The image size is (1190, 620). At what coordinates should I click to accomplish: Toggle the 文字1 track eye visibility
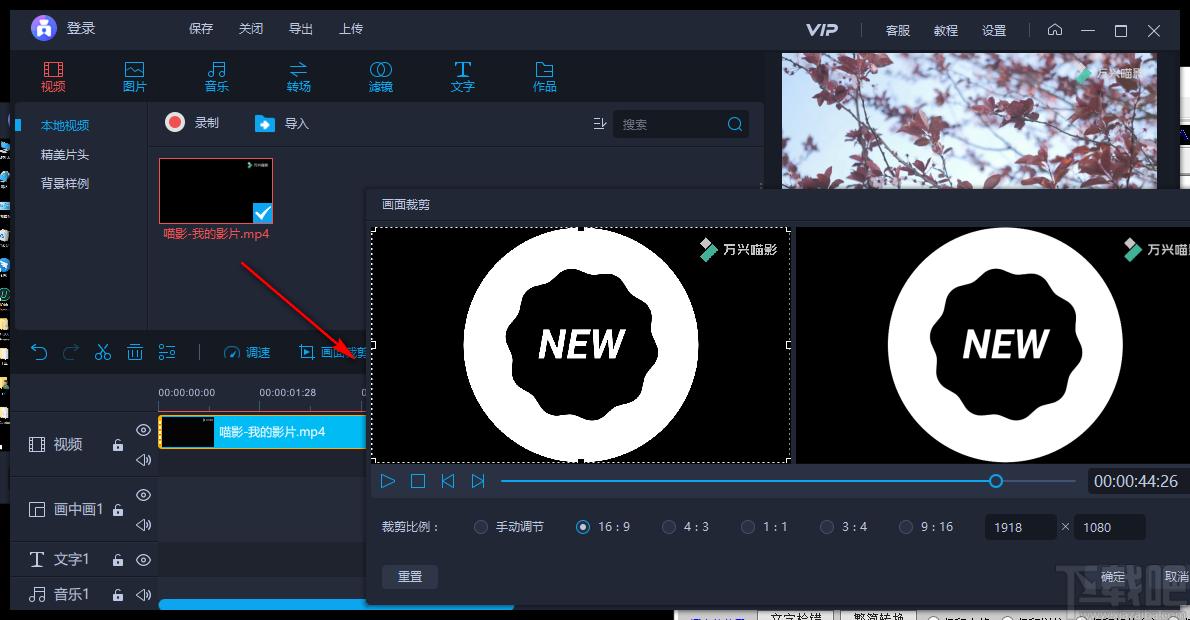(x=143, y=560)
